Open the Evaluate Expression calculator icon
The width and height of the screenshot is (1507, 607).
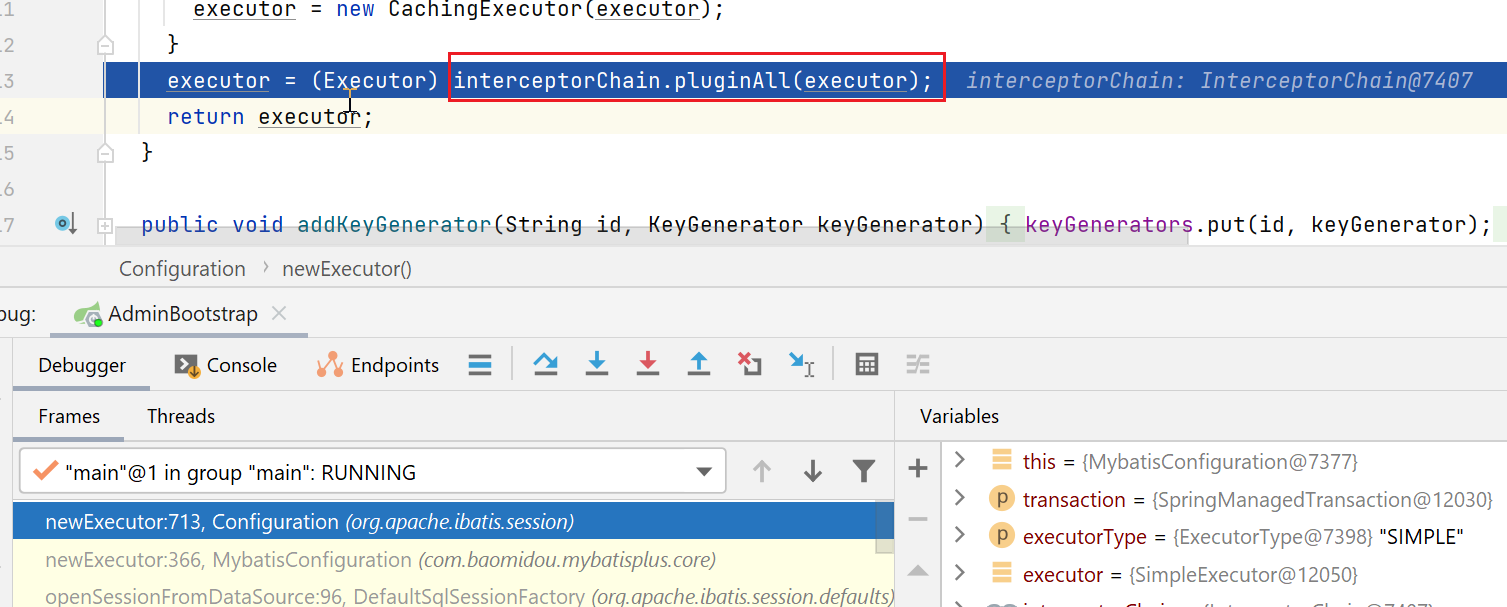[x=867, y=365]
